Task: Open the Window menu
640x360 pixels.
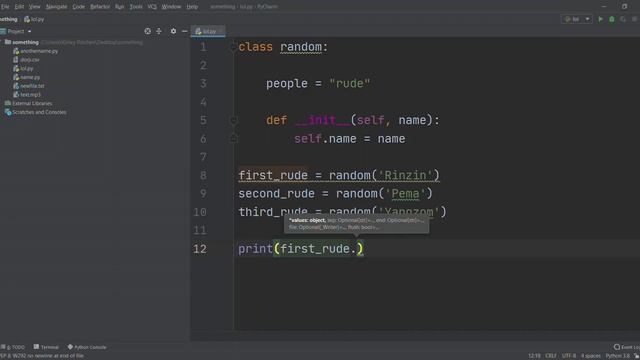Action: [171, 7]
